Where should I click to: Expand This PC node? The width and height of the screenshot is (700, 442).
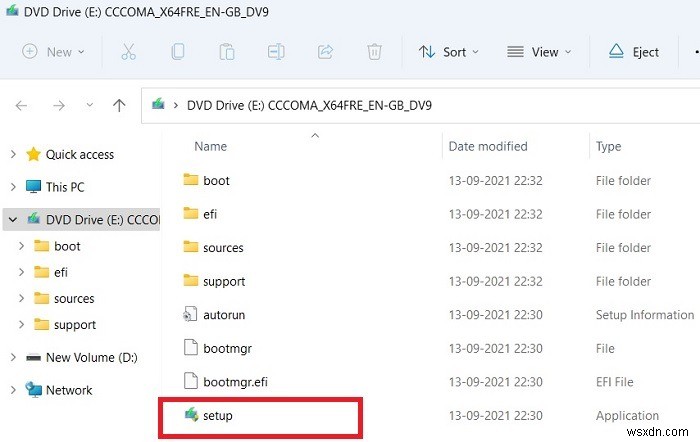pyautogui.click(x=13, y=187)
